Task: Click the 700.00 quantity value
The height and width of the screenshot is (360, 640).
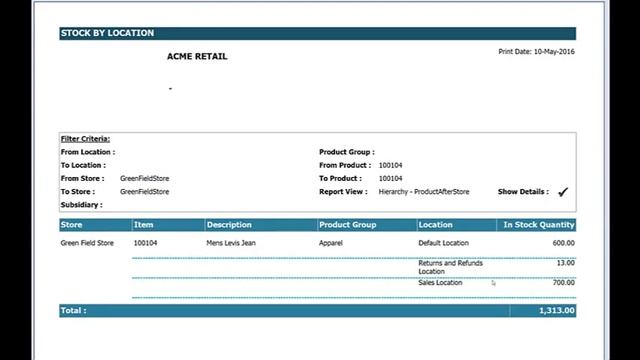Action: click(x=564, y=282)
